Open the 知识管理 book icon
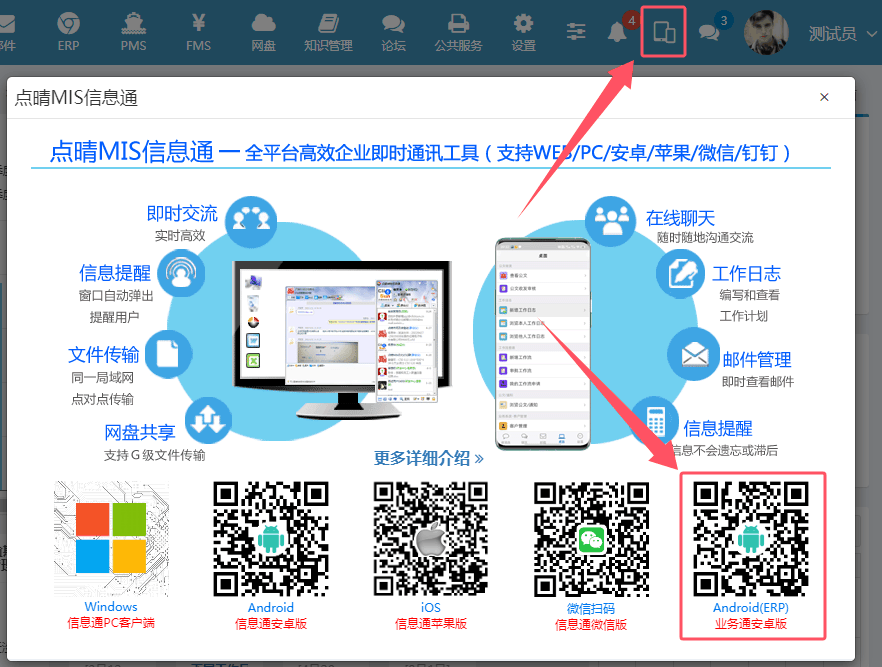This screenshot has height=667, width=882. 328,31
